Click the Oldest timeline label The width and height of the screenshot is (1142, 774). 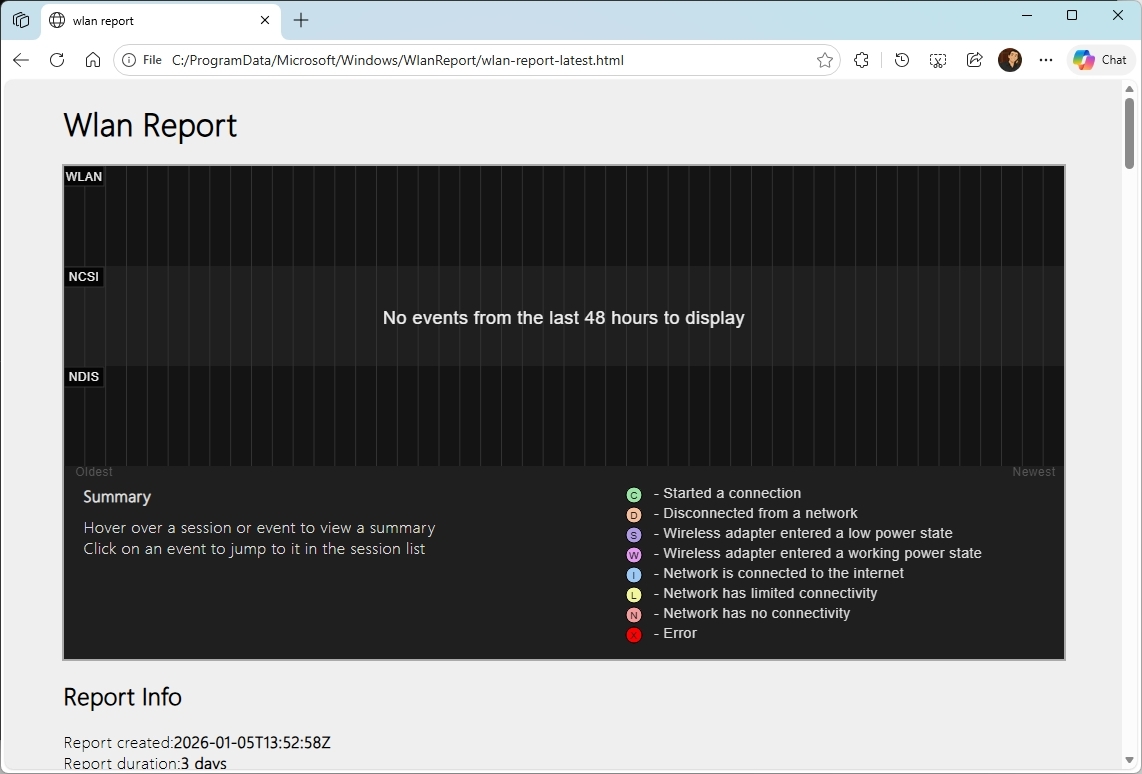coord(94,472)
